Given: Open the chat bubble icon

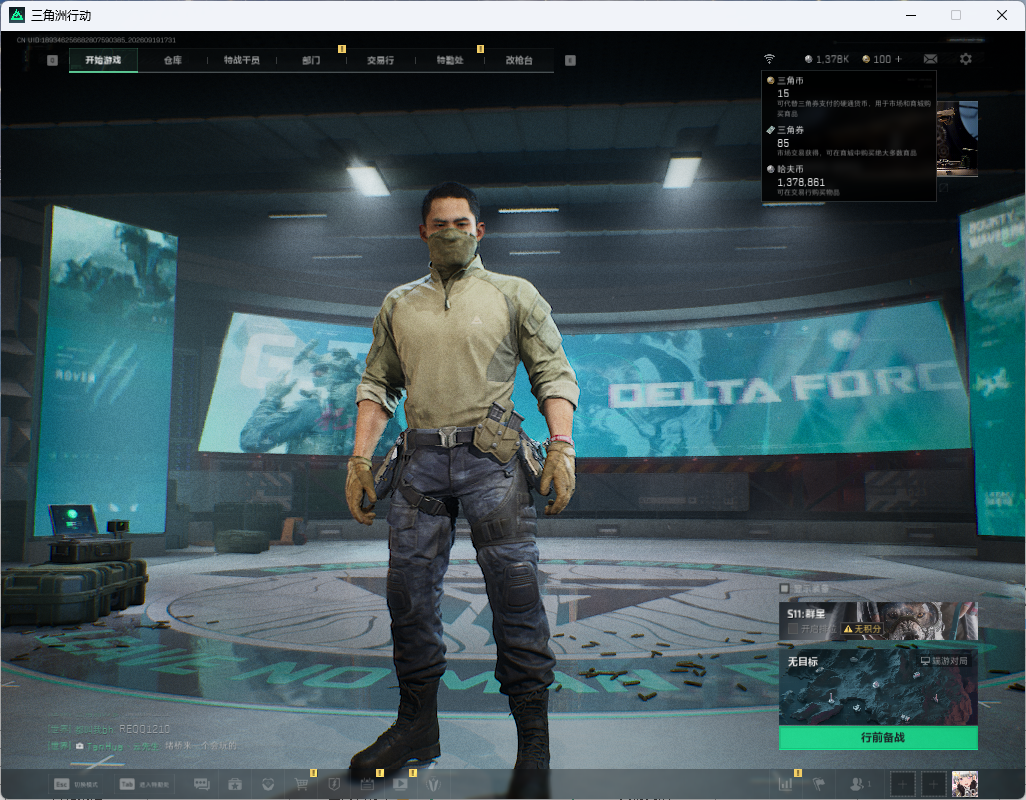Looking at the screenshot, I should tap(202, 784).
